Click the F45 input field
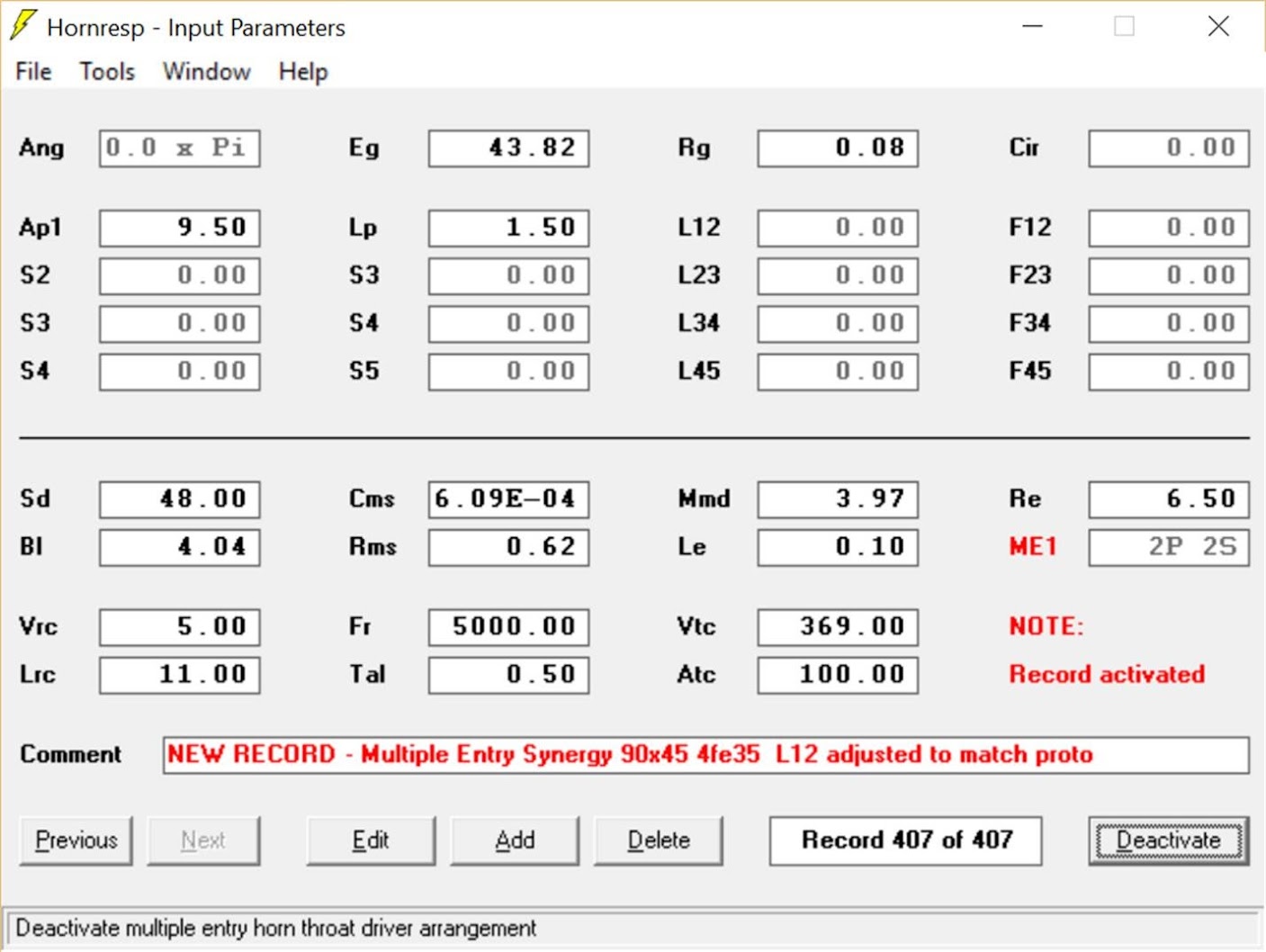Image resolution: width=1266 pixels, height=952 pixels. pos(1169,371)
